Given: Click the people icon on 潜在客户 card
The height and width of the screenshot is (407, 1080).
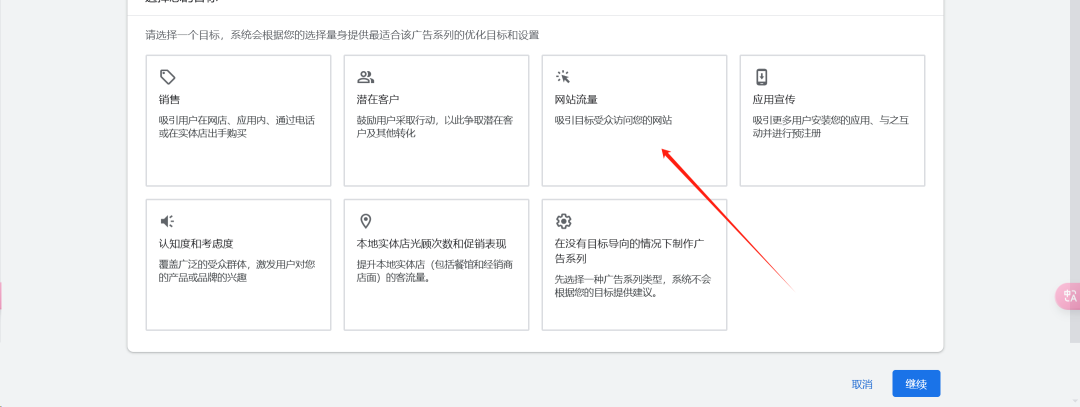Looking at the screenshot, I should click(366, 76).
